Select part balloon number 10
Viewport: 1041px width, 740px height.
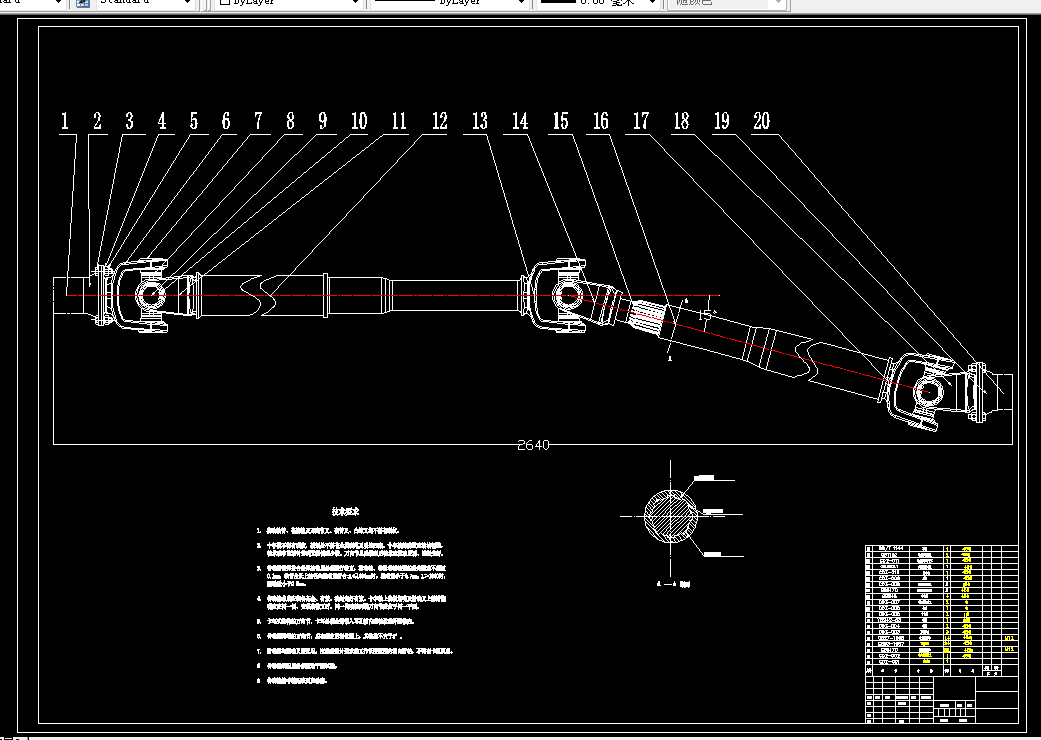(359, 121)
